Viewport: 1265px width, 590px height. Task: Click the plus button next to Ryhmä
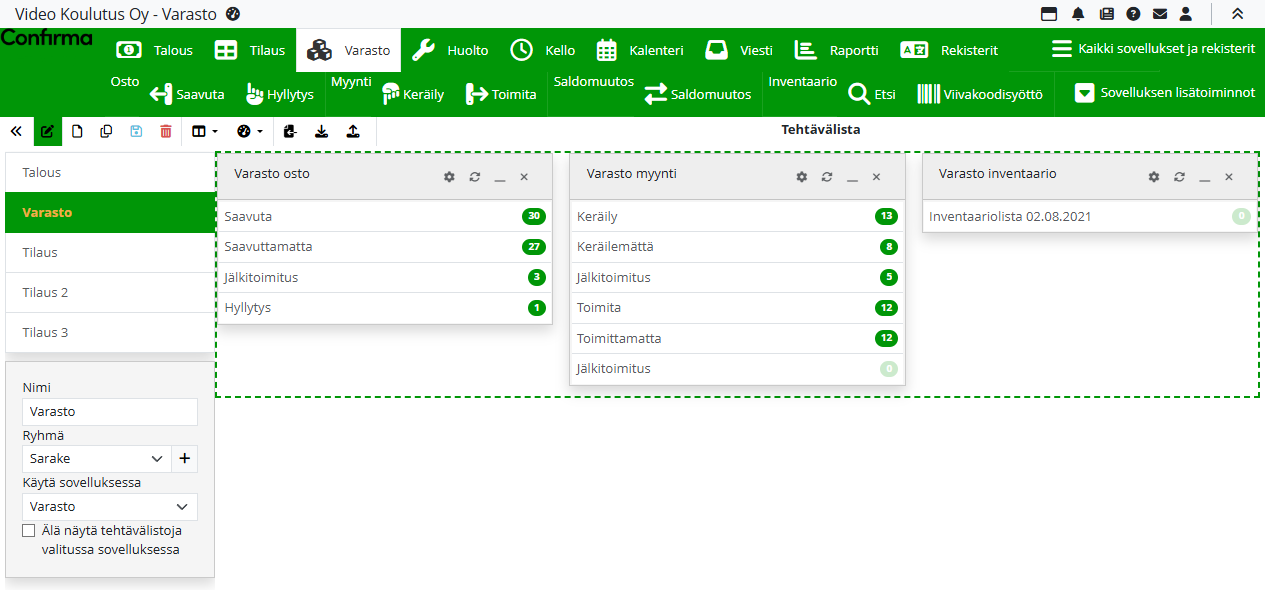185,459
